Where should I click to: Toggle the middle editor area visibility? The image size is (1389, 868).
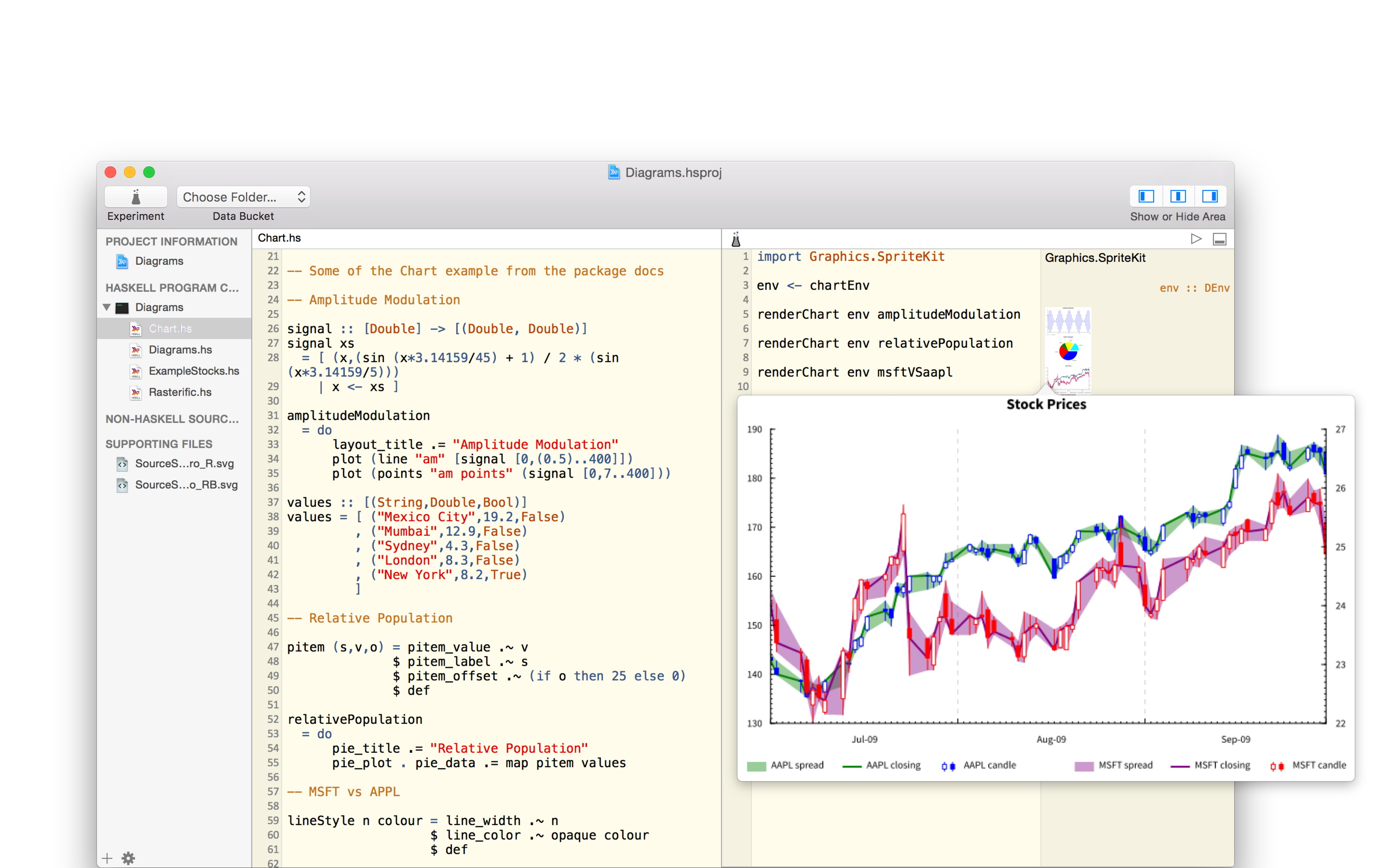coord(1178,196)
